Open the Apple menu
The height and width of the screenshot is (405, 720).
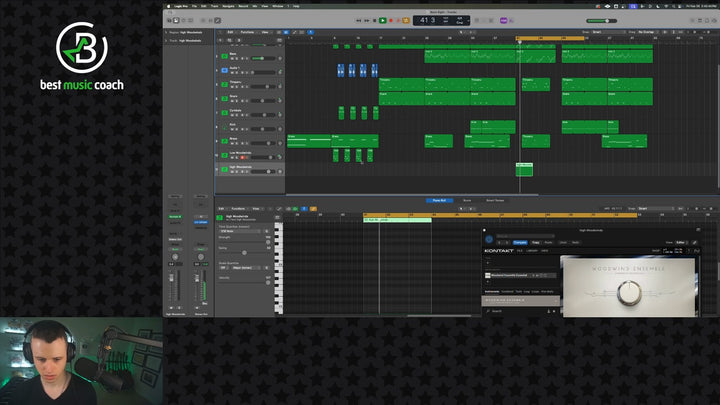(169, 6)
